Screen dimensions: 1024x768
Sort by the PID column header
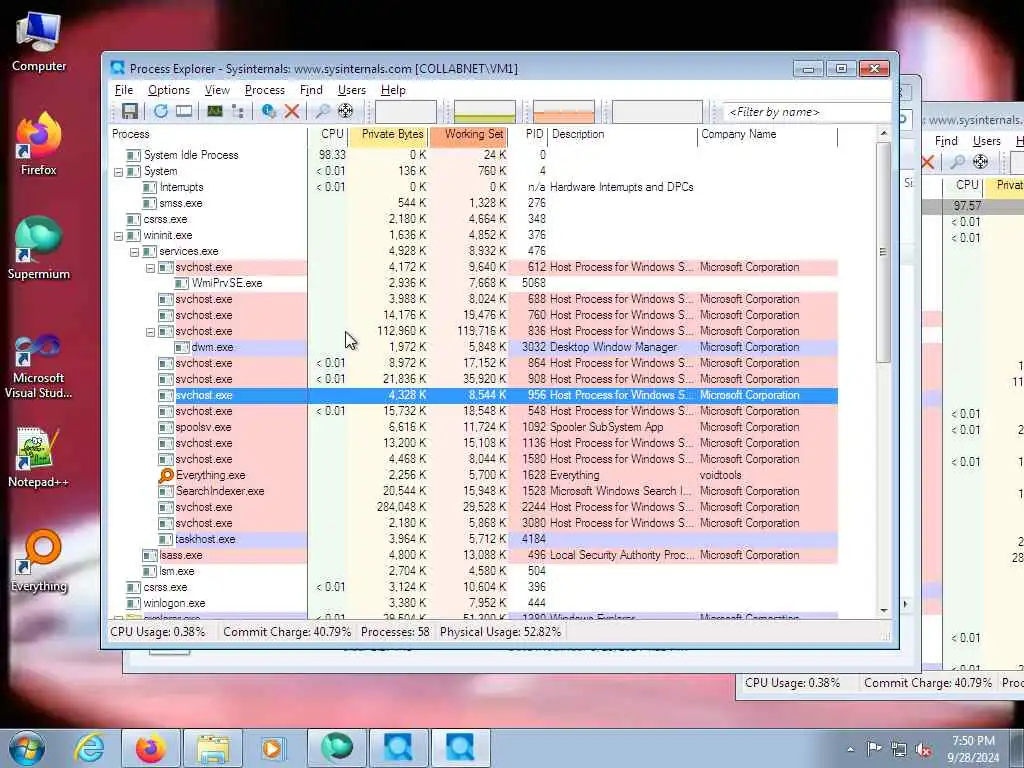tap(528, 135)
